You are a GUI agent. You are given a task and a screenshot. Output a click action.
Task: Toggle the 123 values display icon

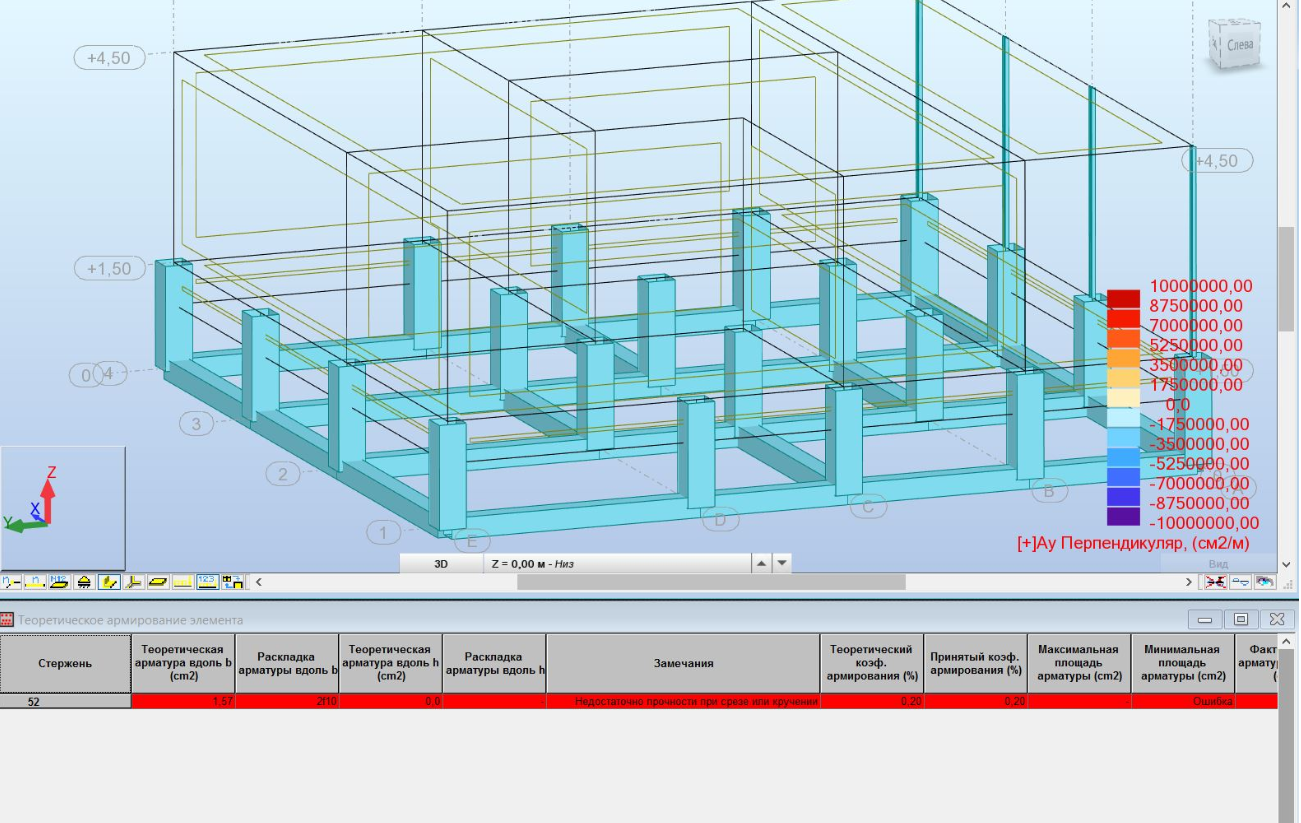(x=207, y=581)
